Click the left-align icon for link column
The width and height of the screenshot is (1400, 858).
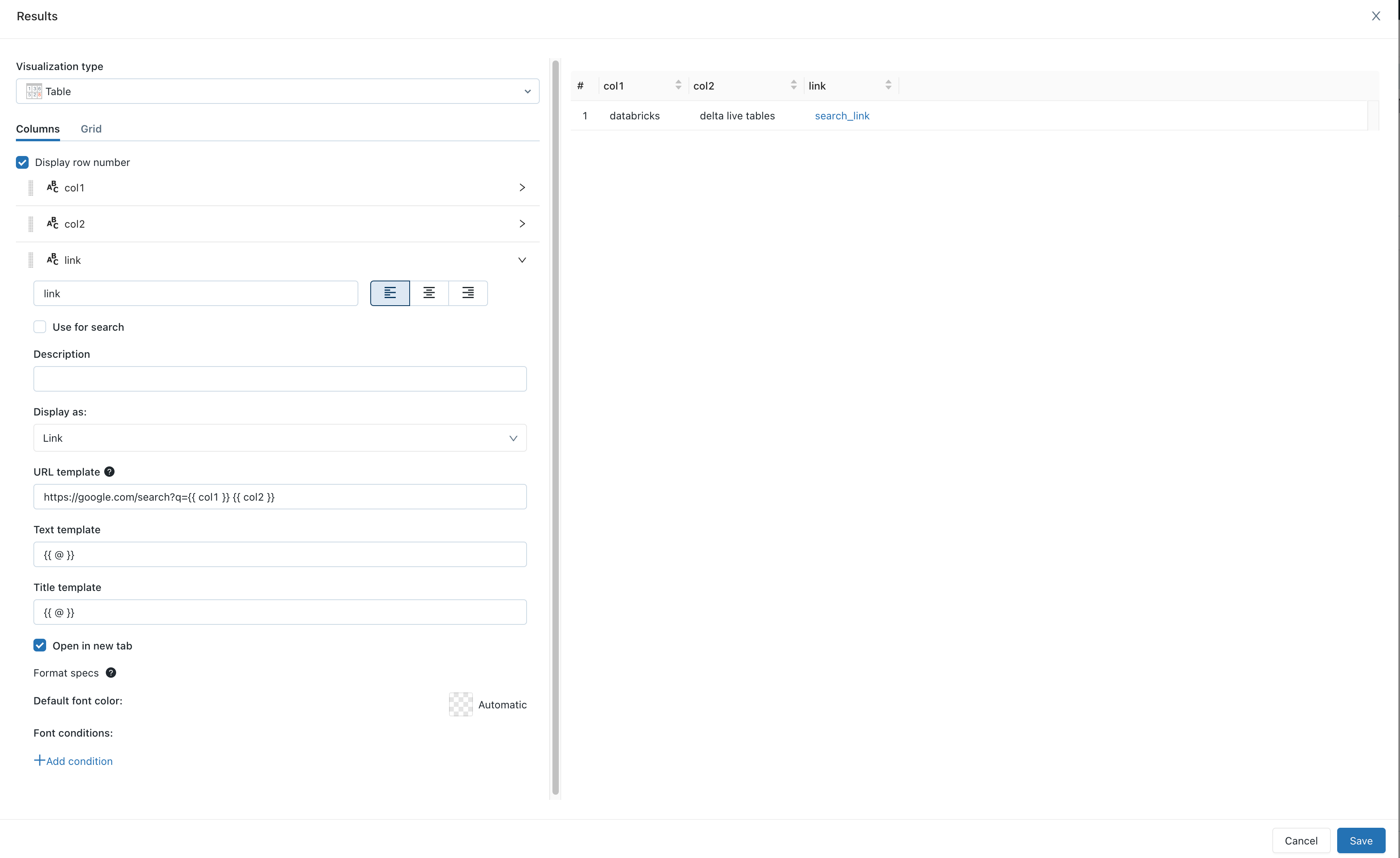click(390, 293)
